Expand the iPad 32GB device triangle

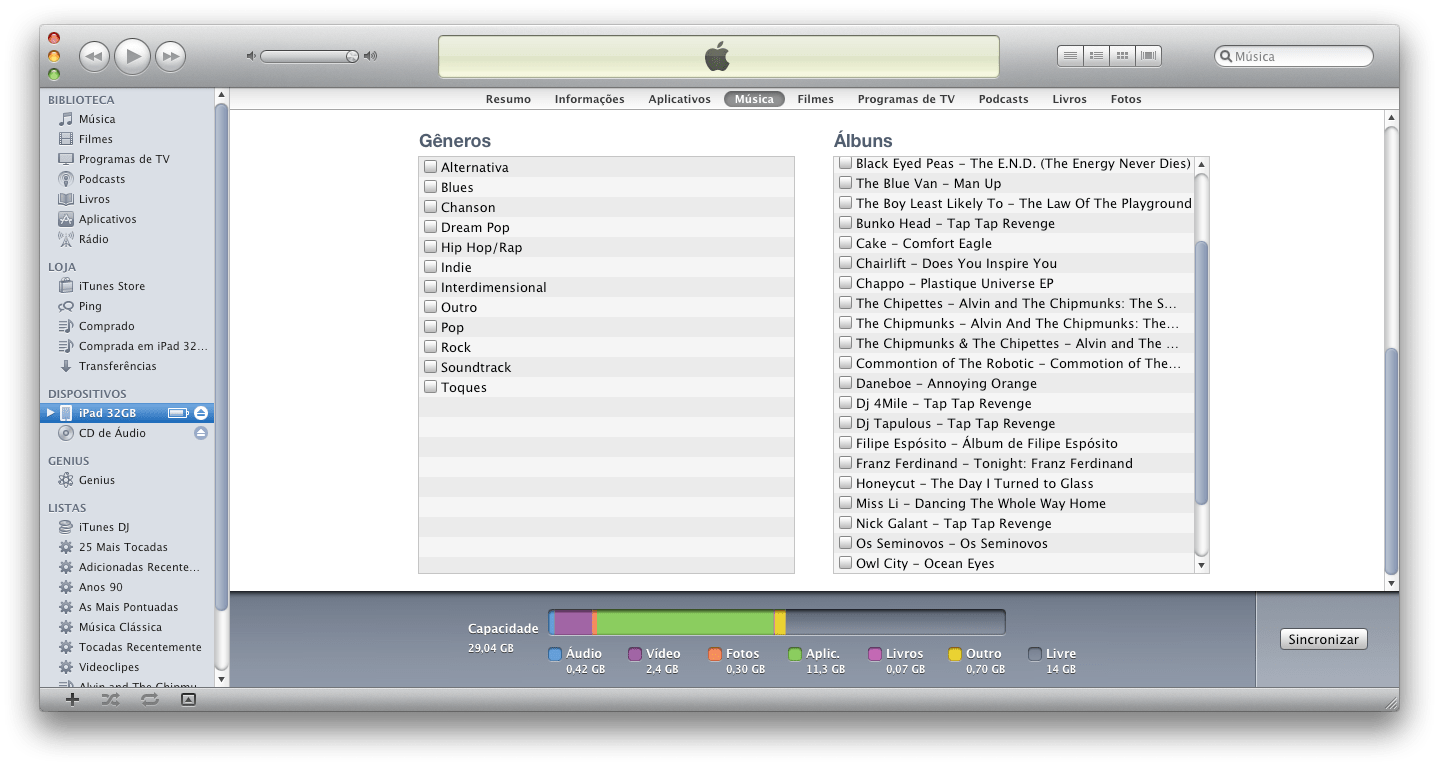tap(51, 413)
